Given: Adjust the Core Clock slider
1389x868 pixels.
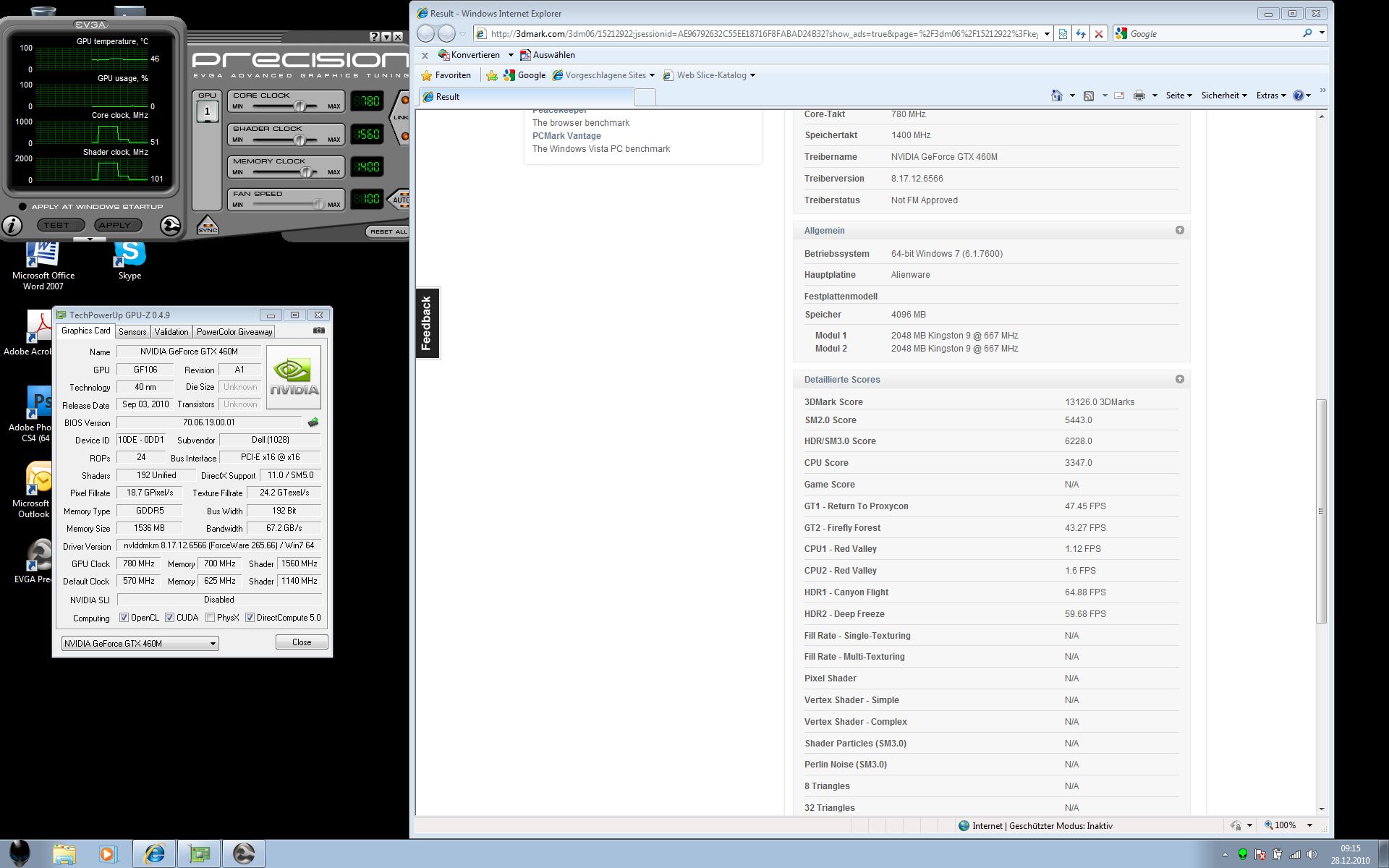Looking at the screenshot, I should point(300,106).
